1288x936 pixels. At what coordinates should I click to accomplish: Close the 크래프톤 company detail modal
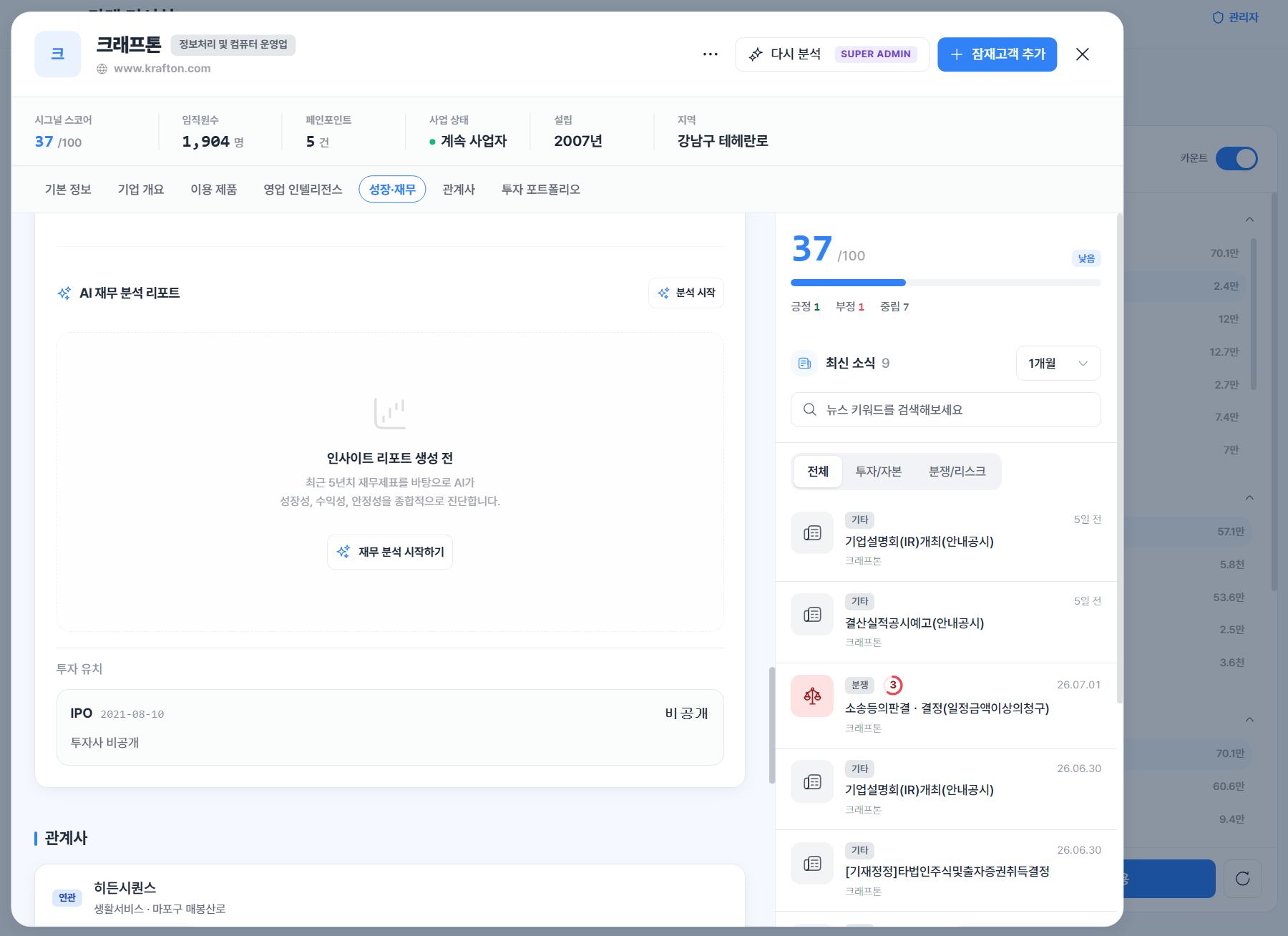1082,54
